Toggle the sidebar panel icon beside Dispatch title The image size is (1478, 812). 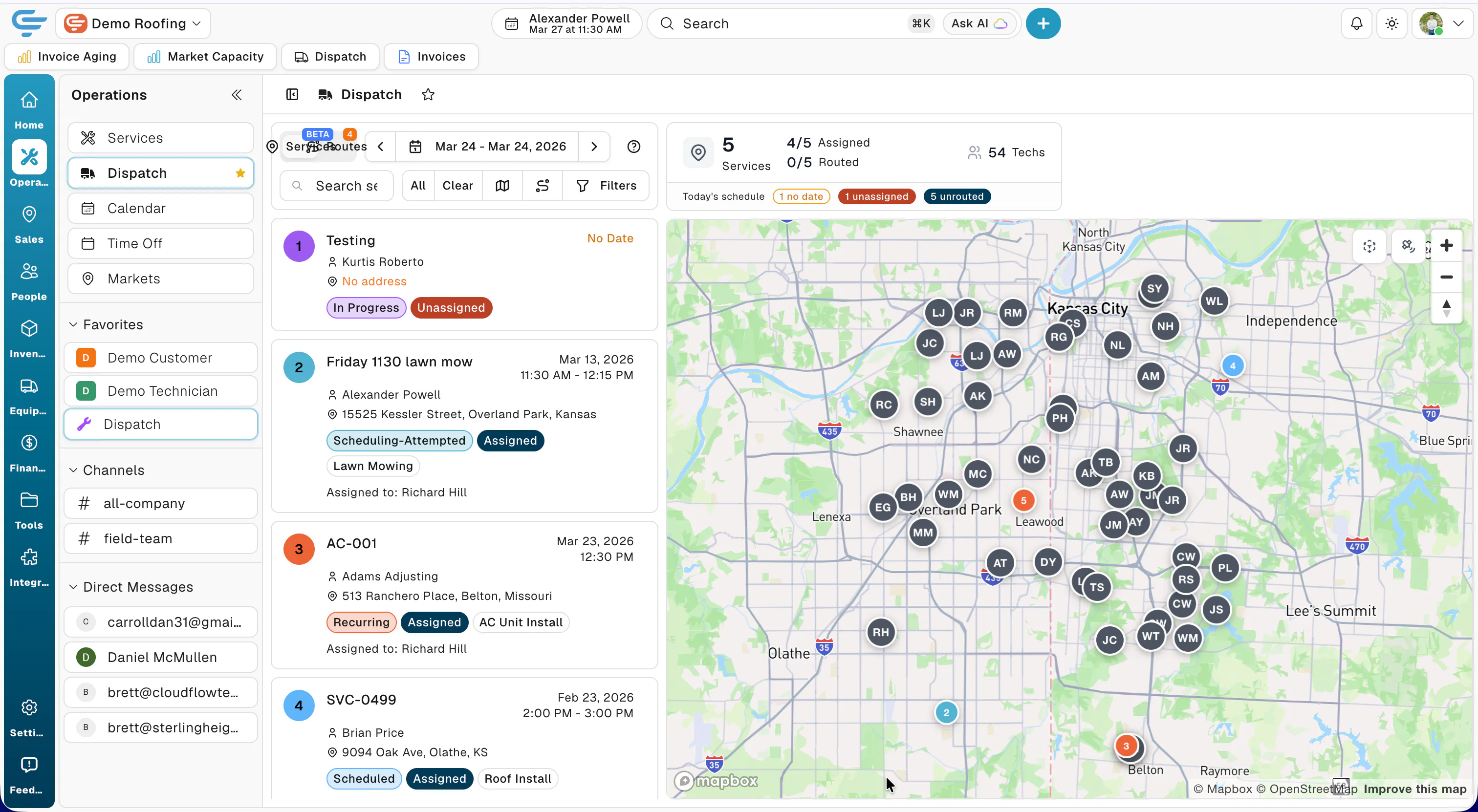pyautogui.click(x=292, y=95)
